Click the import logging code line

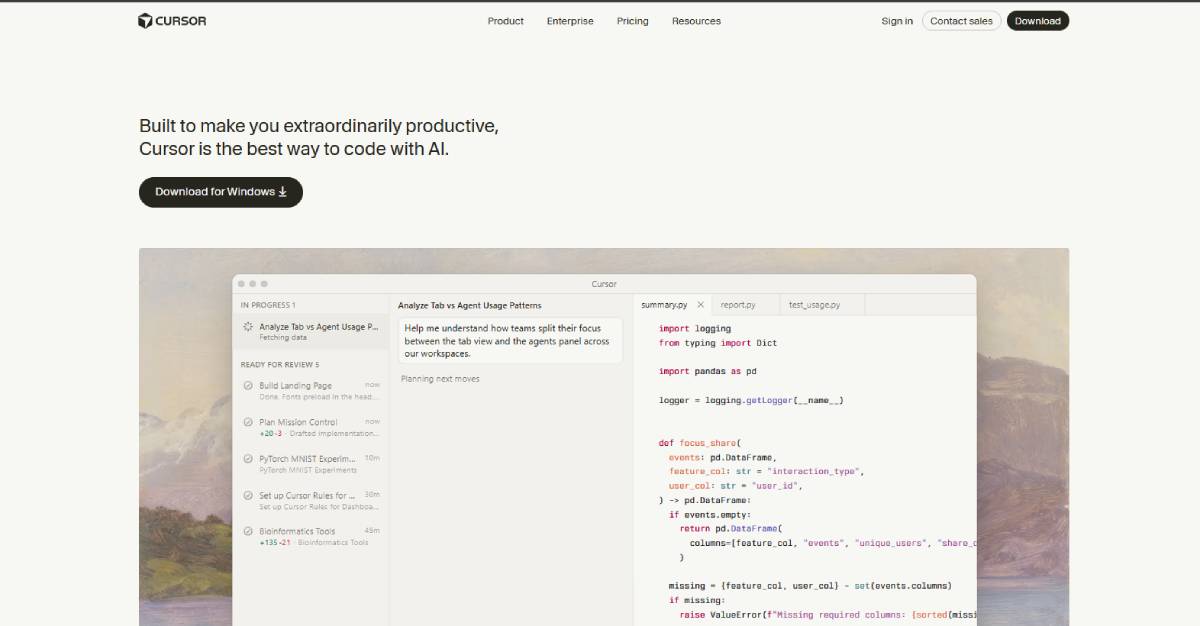(x=695, y=328)
